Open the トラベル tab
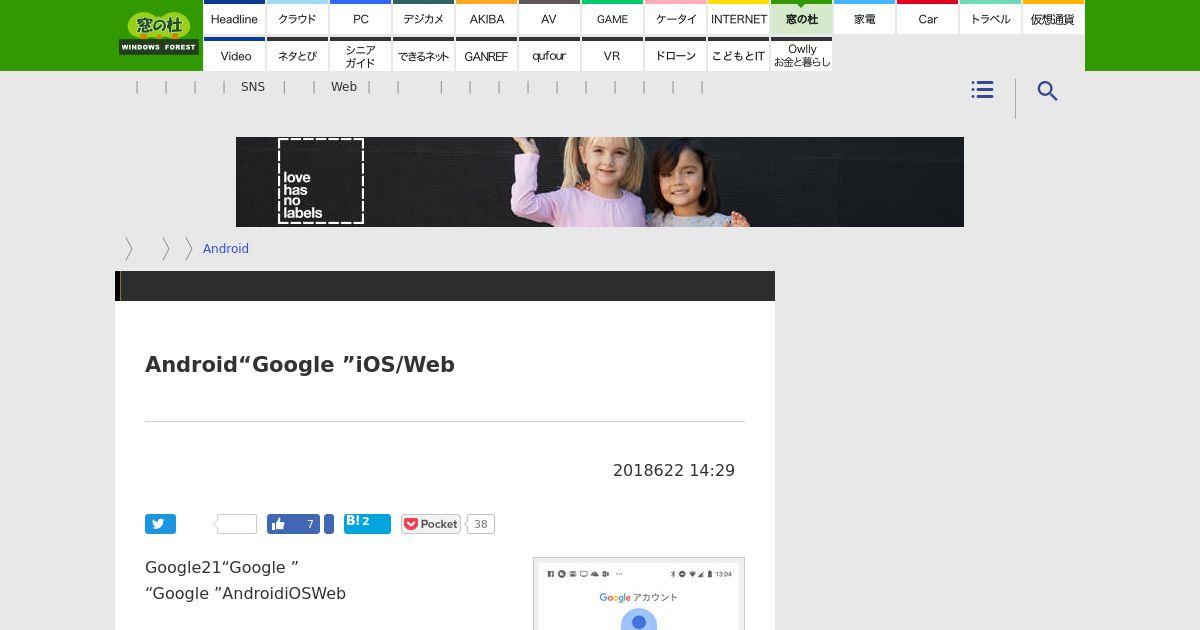Viewport: 1200px width, 630px height. coord(990,18)
